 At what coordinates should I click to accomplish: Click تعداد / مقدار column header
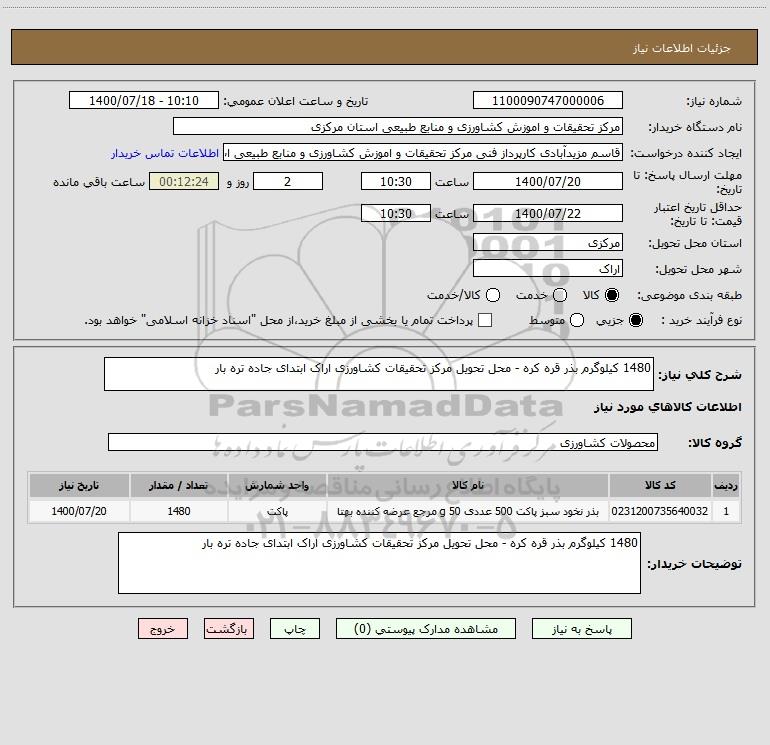[x=179, y=485]
